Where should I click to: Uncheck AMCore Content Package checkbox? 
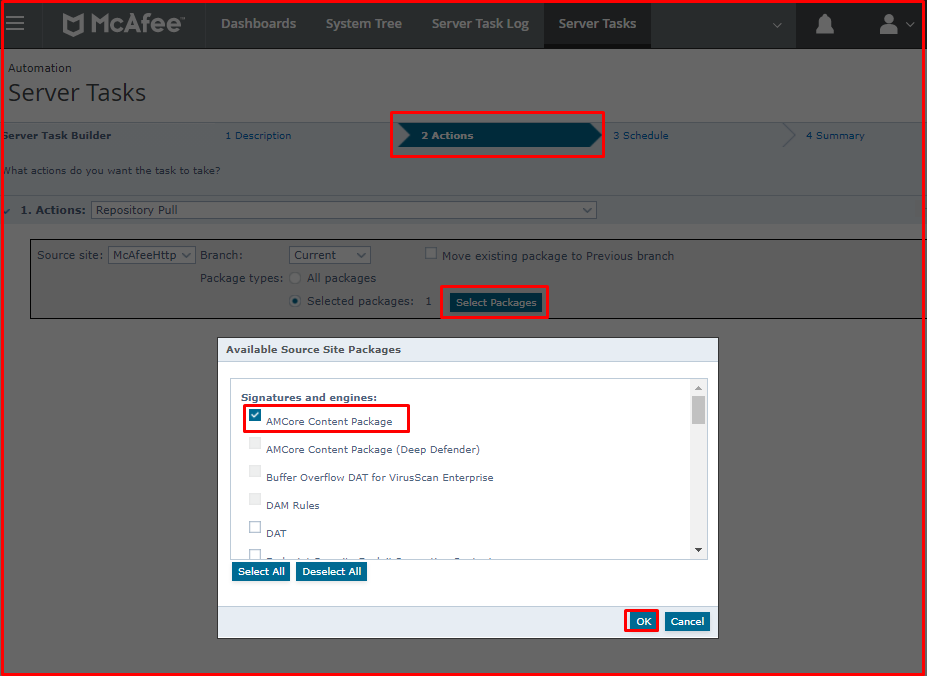point(255,415)
